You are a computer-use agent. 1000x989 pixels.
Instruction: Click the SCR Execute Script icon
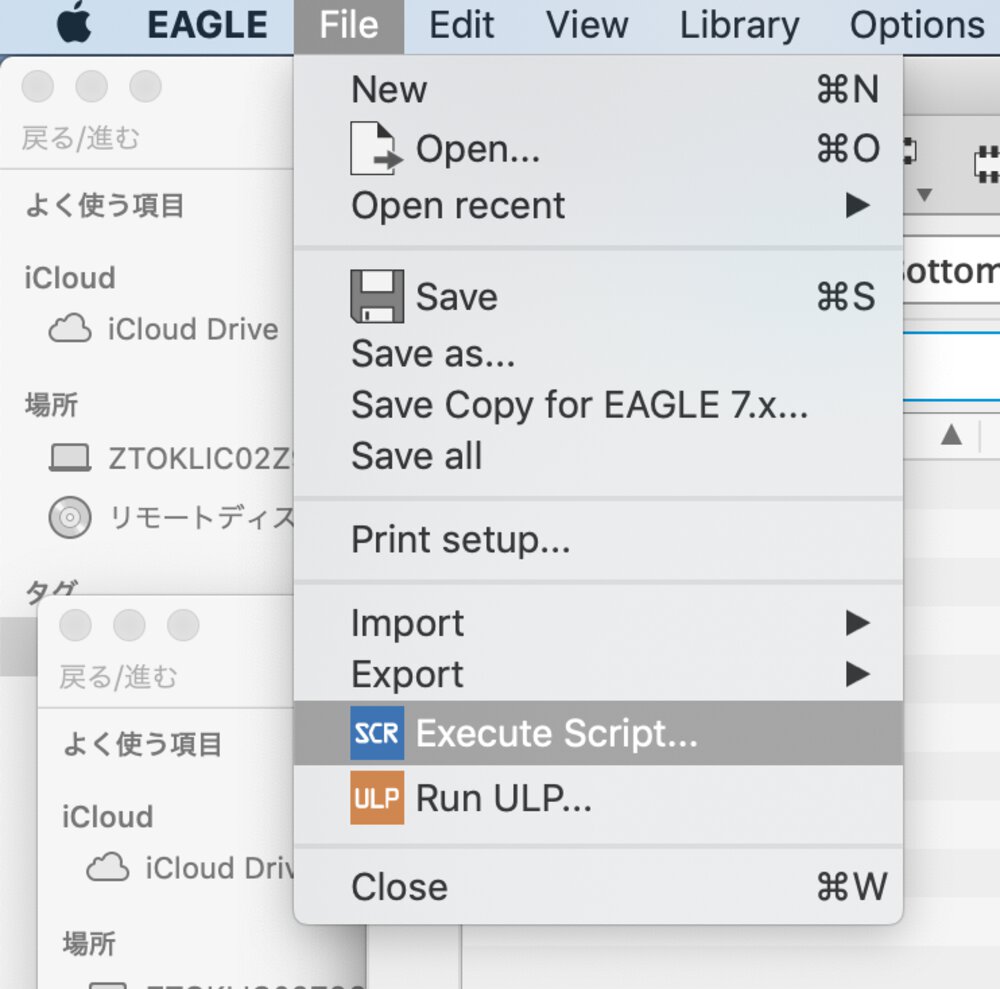[377, 733]
